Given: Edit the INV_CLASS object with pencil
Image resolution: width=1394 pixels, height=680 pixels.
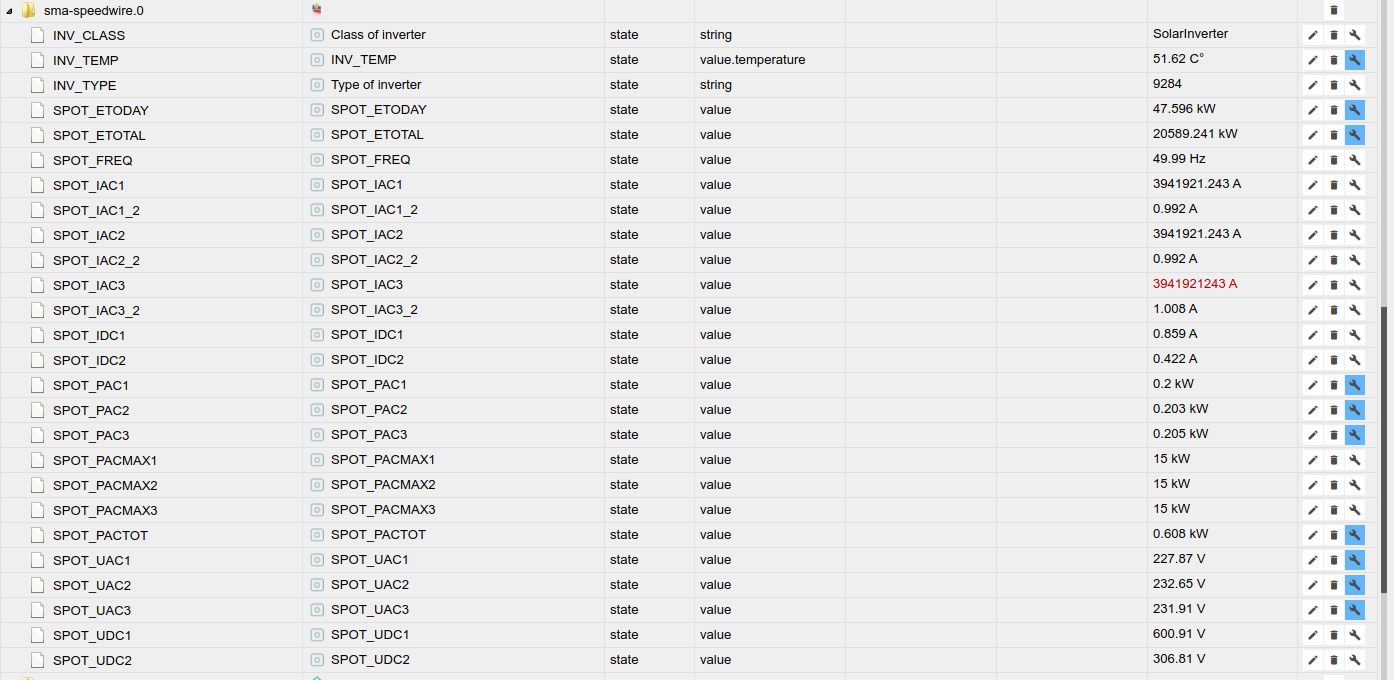Looking at the screenshot, I should point(1312,35).
